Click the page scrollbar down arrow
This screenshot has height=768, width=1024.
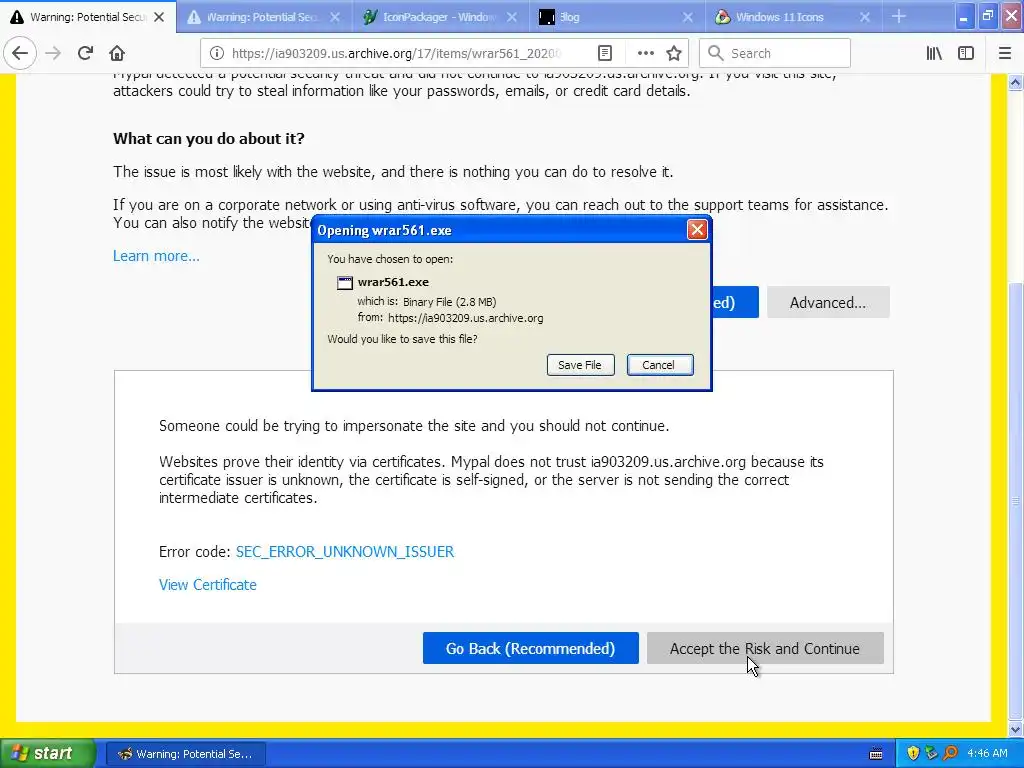pos(1015,729)
